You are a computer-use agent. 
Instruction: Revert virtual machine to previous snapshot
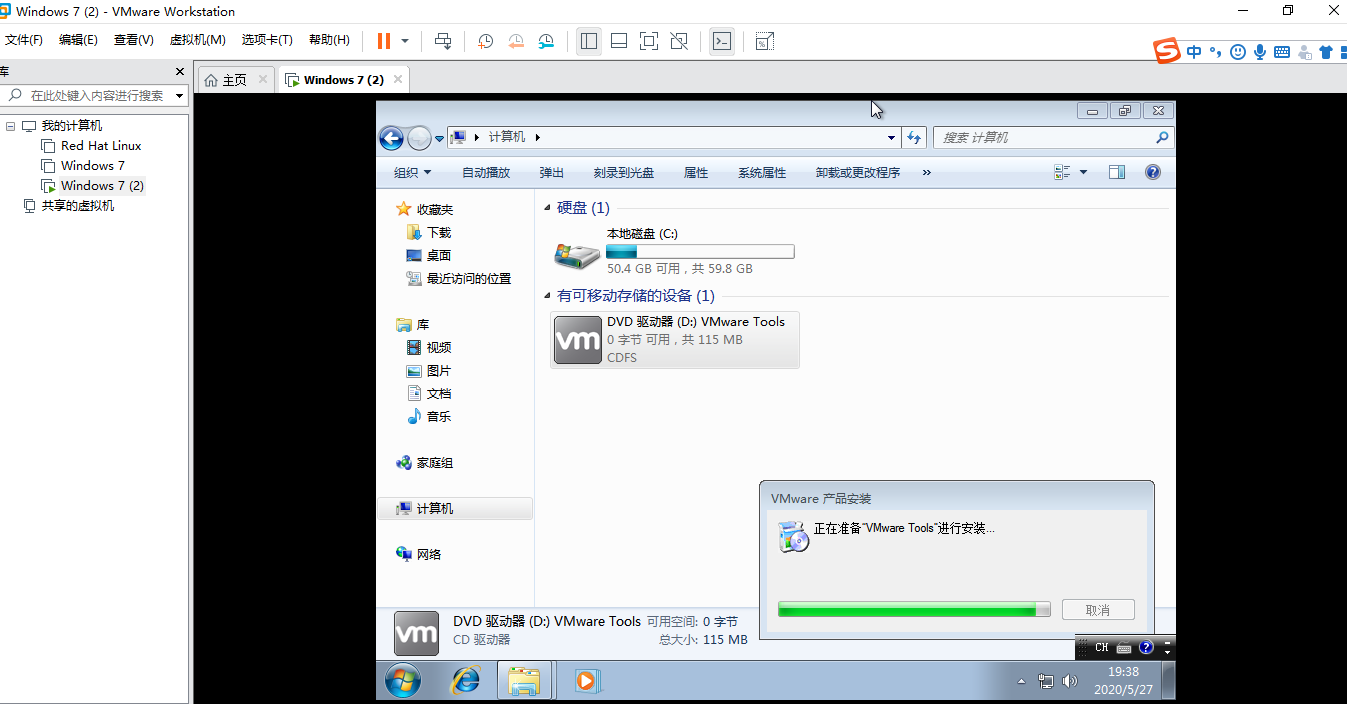click(x=516, y=41)
